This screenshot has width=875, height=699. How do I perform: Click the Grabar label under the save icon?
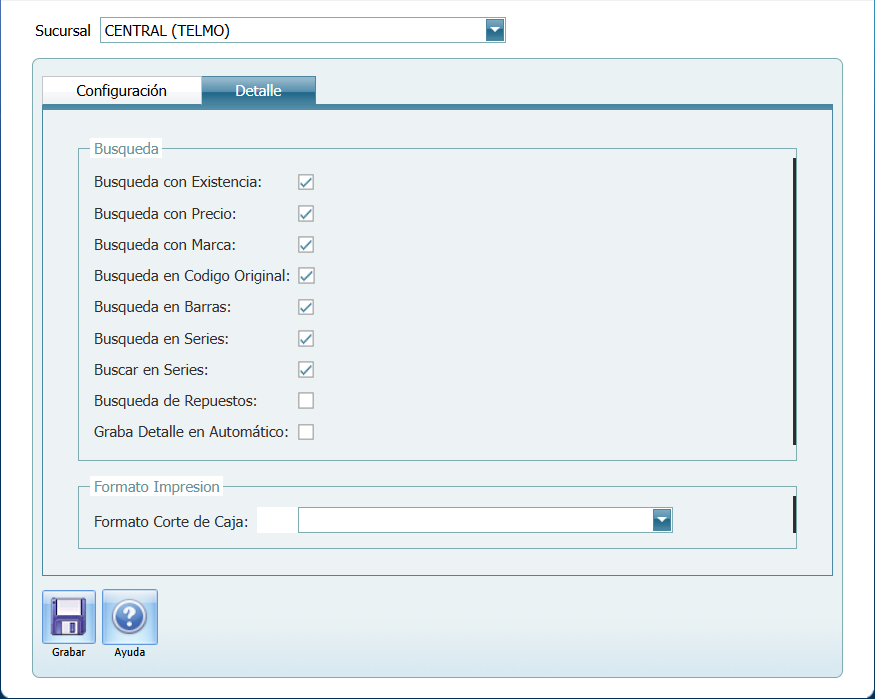tap(68, 652)
